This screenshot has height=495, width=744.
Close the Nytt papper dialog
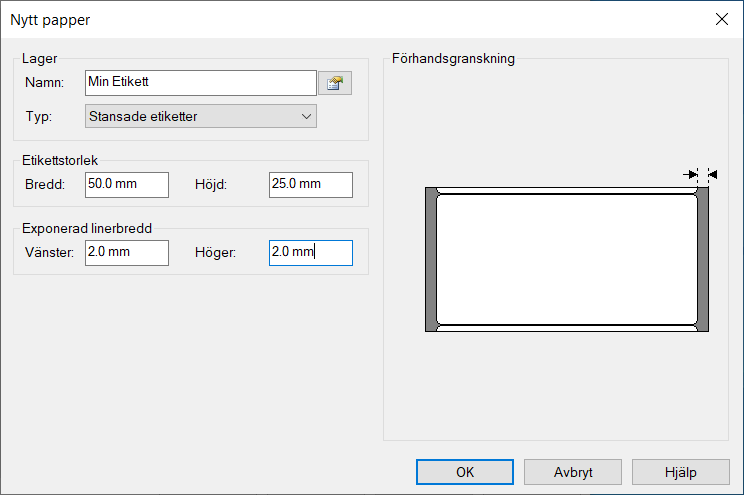coord(720,19)
